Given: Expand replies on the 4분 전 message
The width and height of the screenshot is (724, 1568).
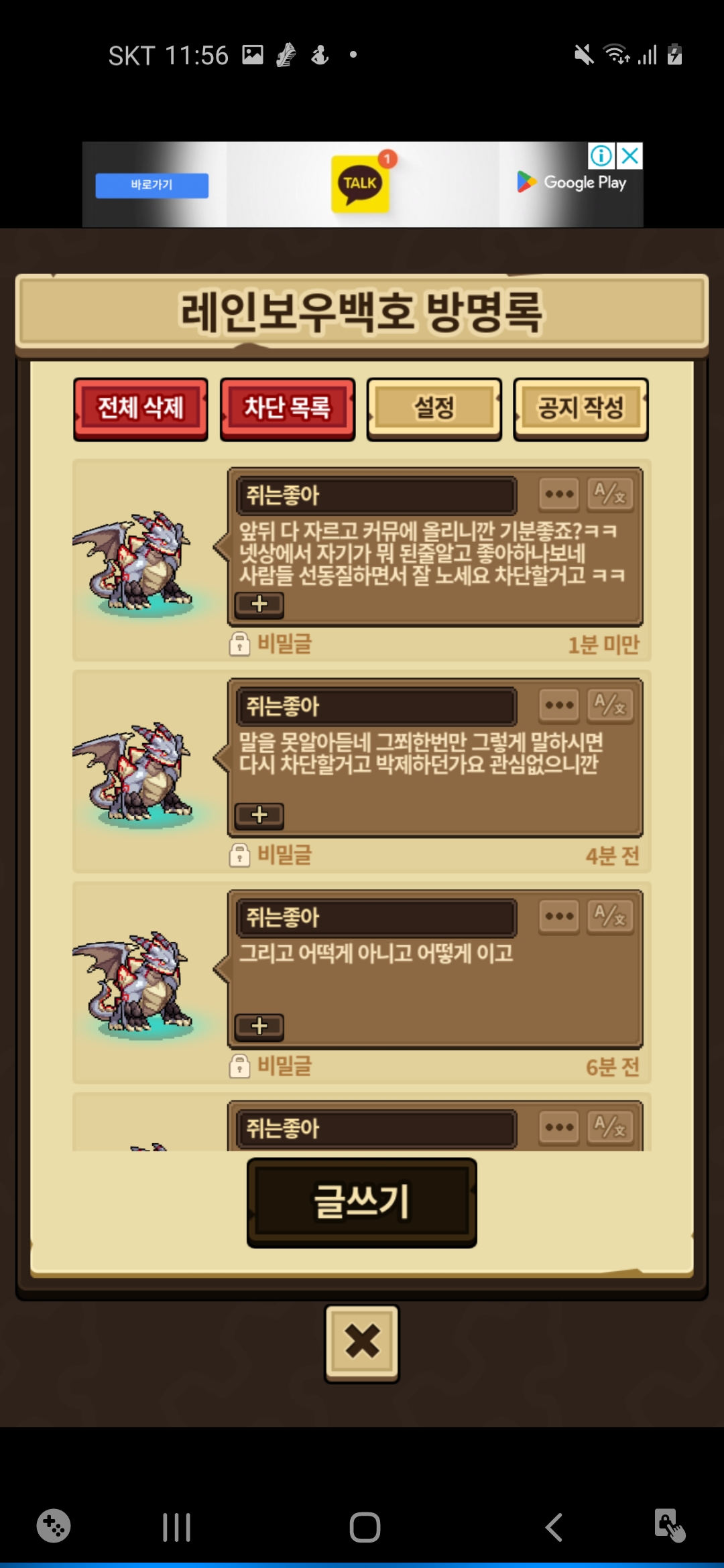Looking at the screenshot, I should [259, 815].
